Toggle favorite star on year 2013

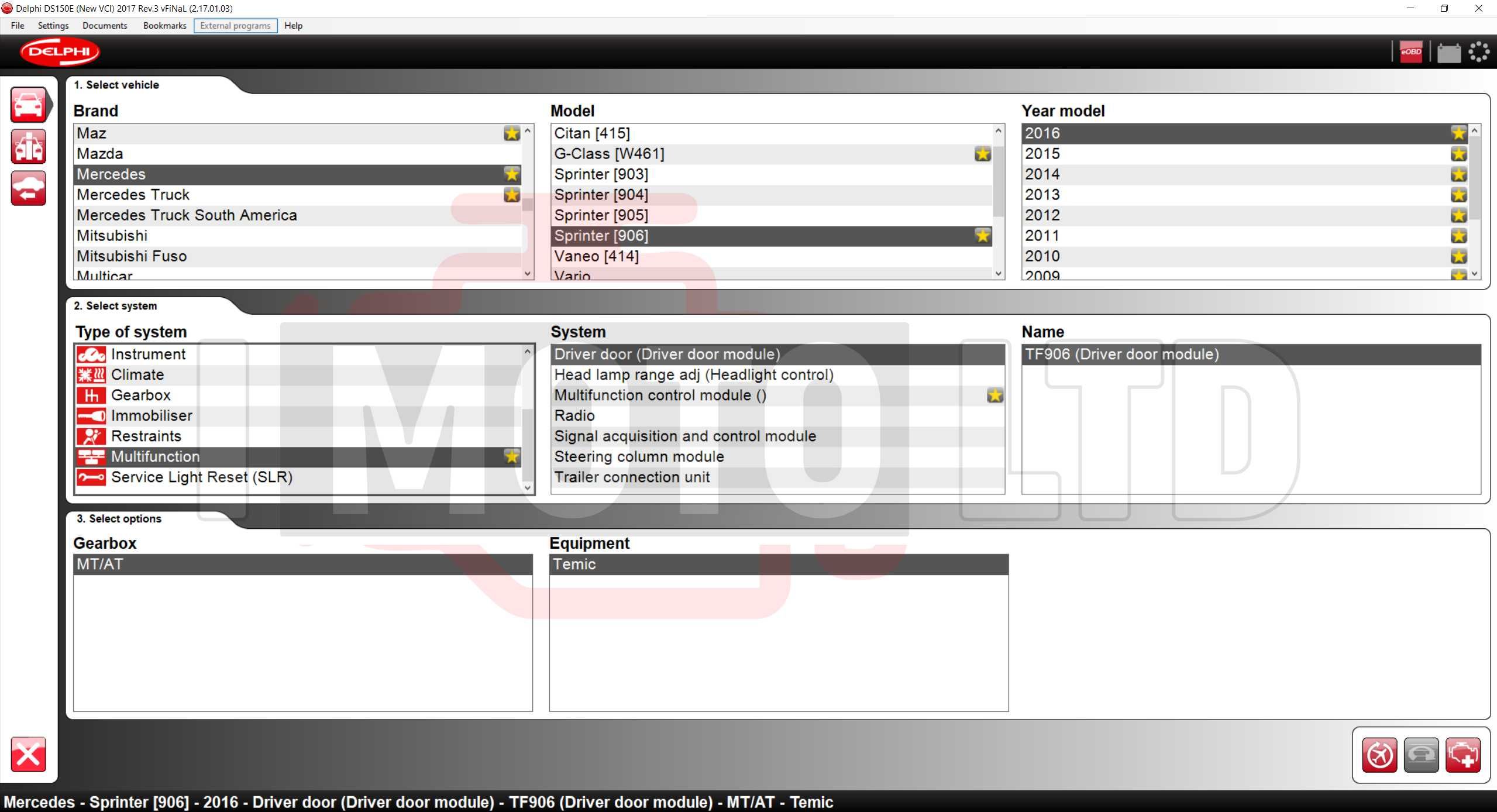pyautogui.click(x=1458, y=195)
